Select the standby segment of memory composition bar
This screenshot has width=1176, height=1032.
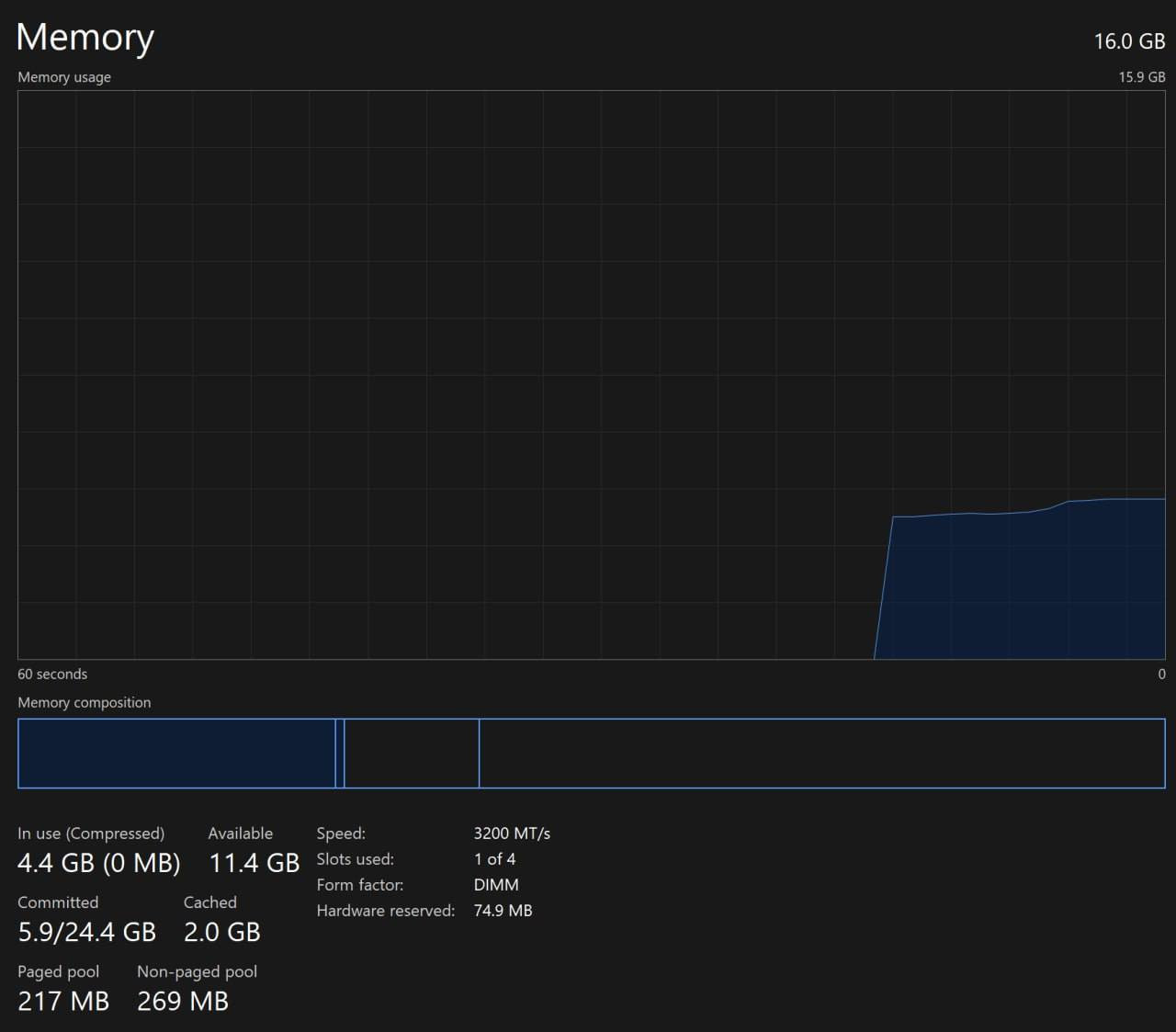click(412, 754)
